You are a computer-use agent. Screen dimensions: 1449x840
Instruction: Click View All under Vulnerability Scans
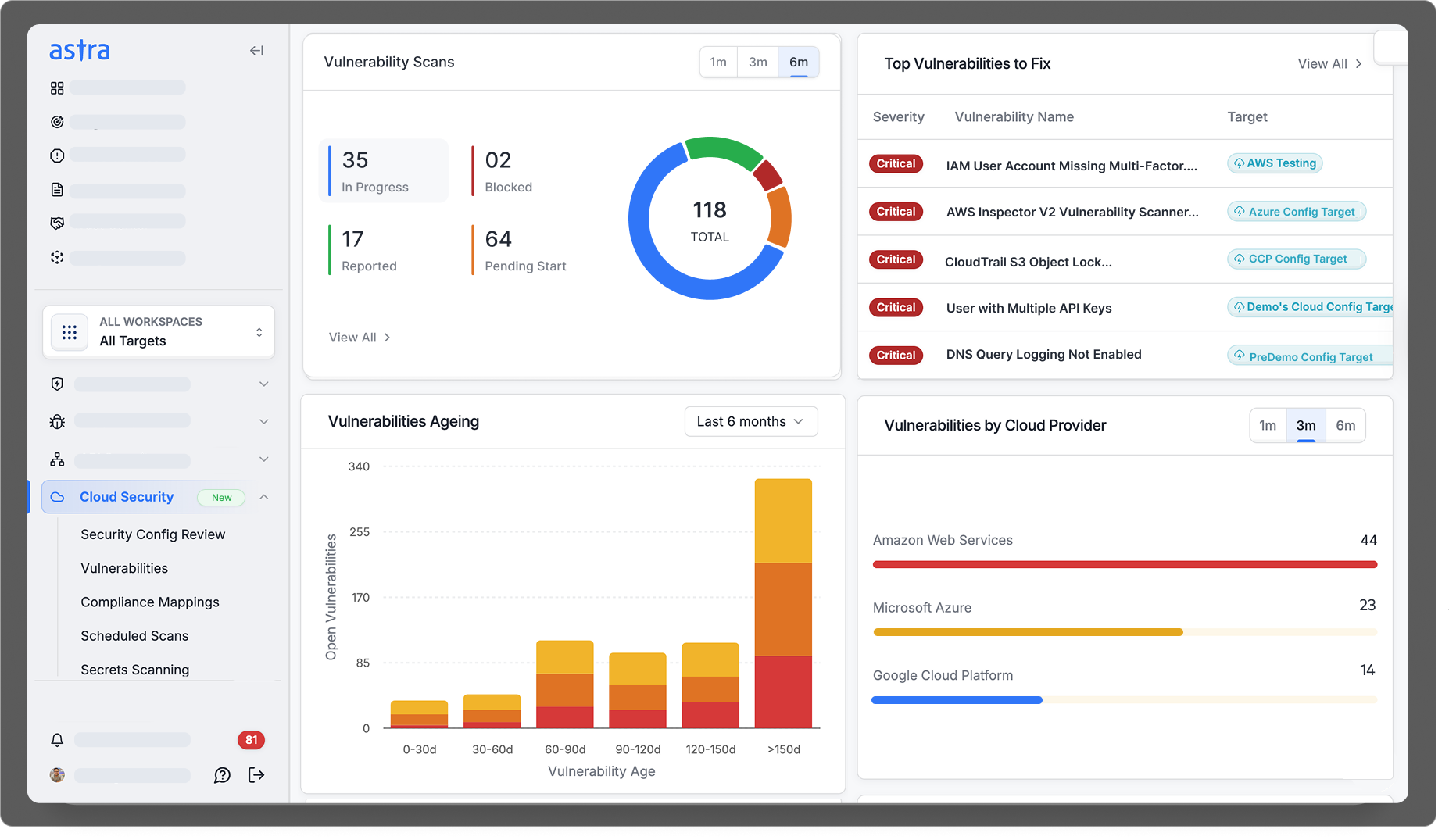pyautogui.click(x=360, y=338)
